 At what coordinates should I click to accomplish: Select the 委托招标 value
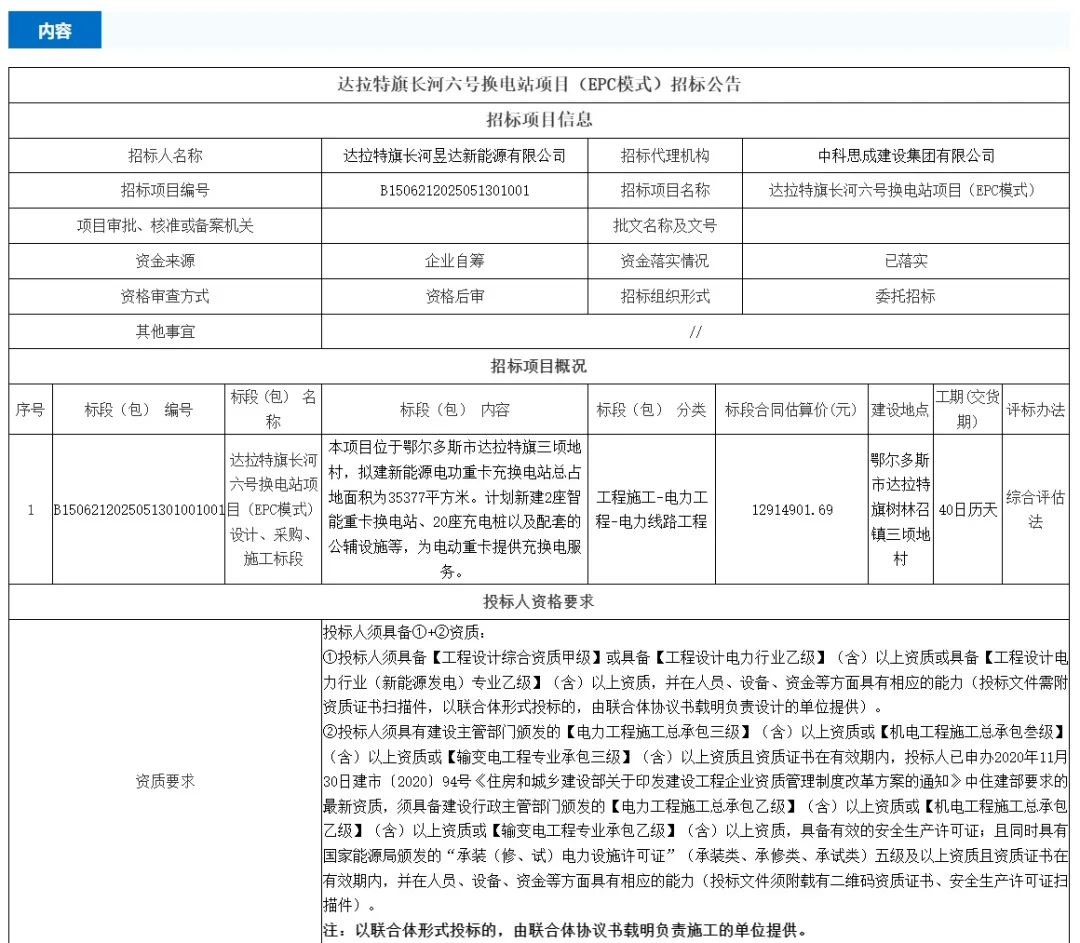[906, 296]
